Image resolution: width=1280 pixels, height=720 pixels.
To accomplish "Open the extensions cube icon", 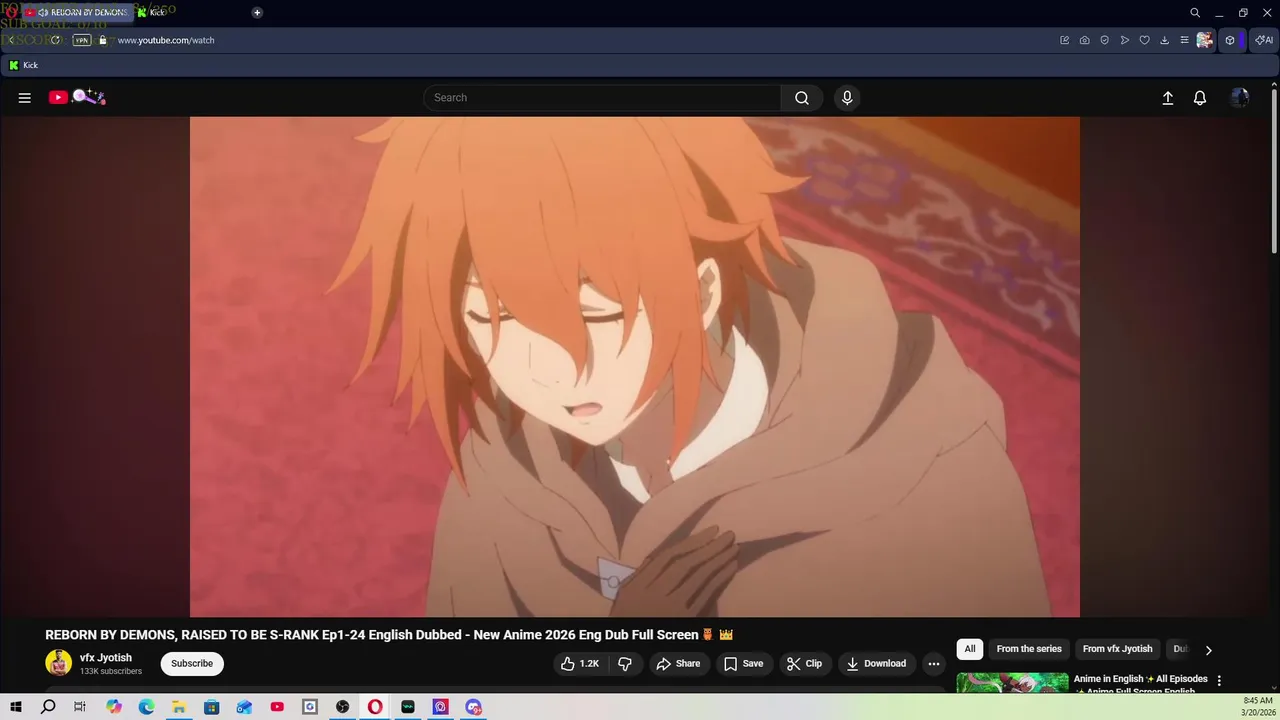I will [x=1230, y=40].
